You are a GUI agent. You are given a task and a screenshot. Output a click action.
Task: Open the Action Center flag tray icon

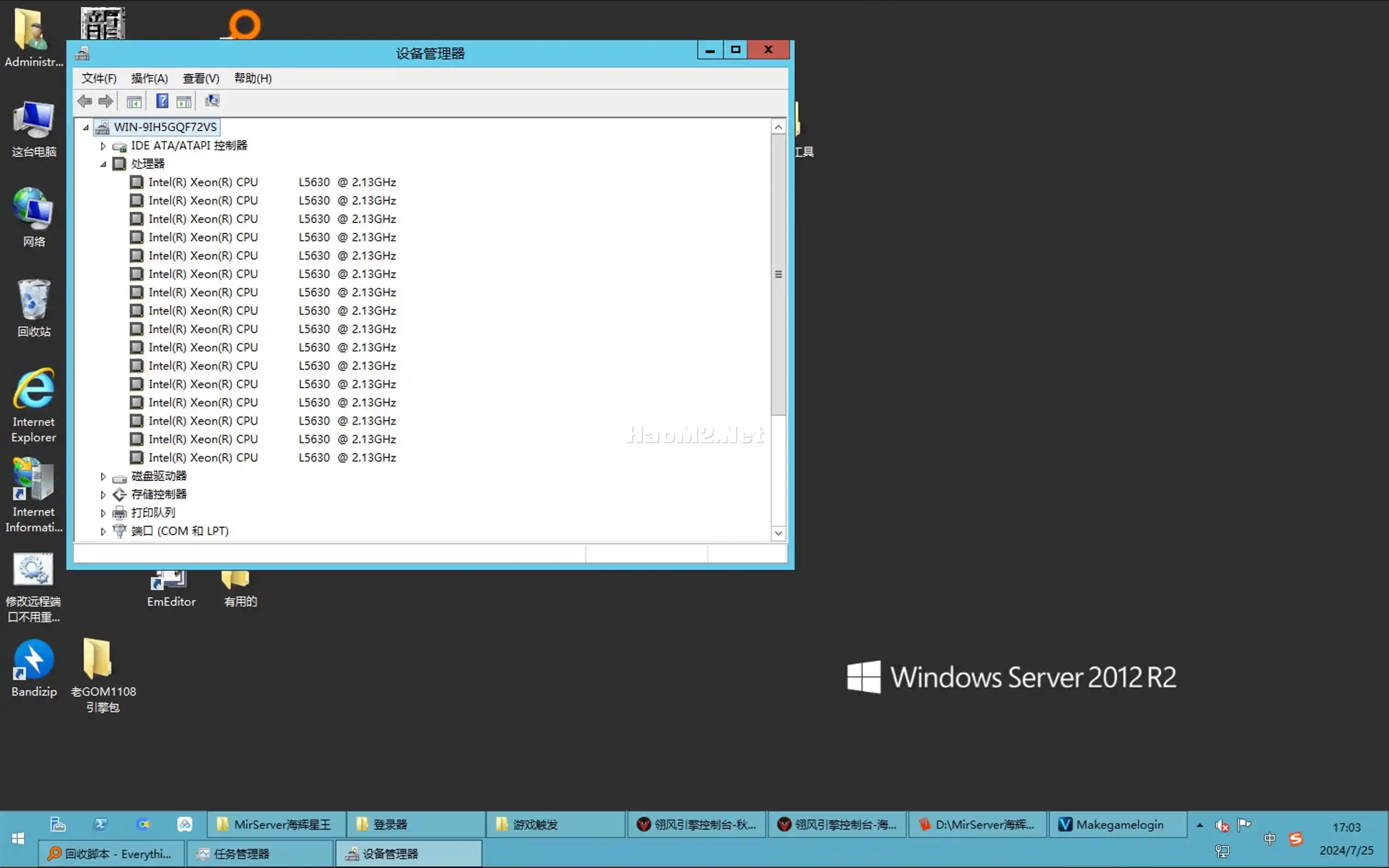click(x=1244, y=826)
